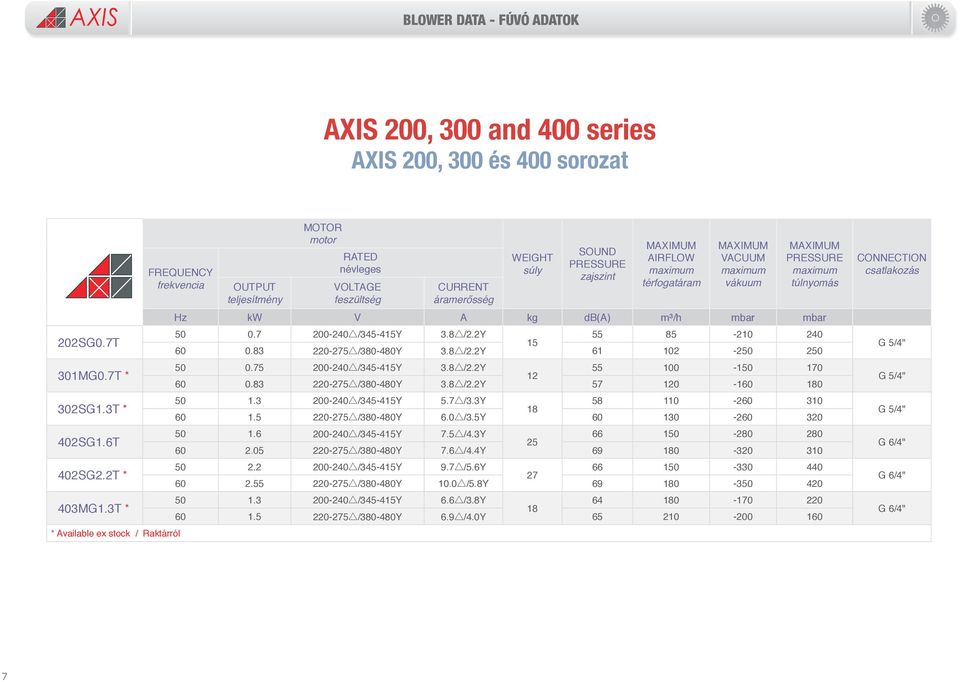
Task: Click the red-gray triangle logo in the table
Action: click(x=99, y=276)
